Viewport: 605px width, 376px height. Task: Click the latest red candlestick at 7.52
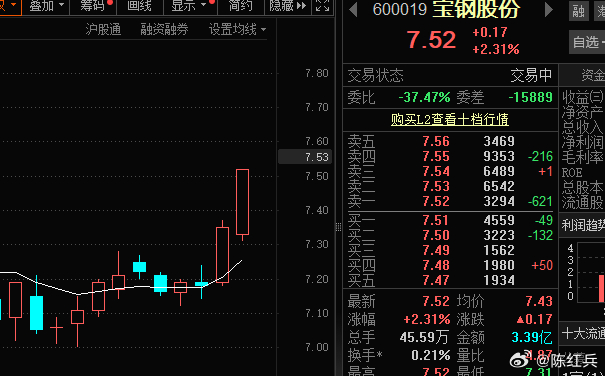pos(242,202)
